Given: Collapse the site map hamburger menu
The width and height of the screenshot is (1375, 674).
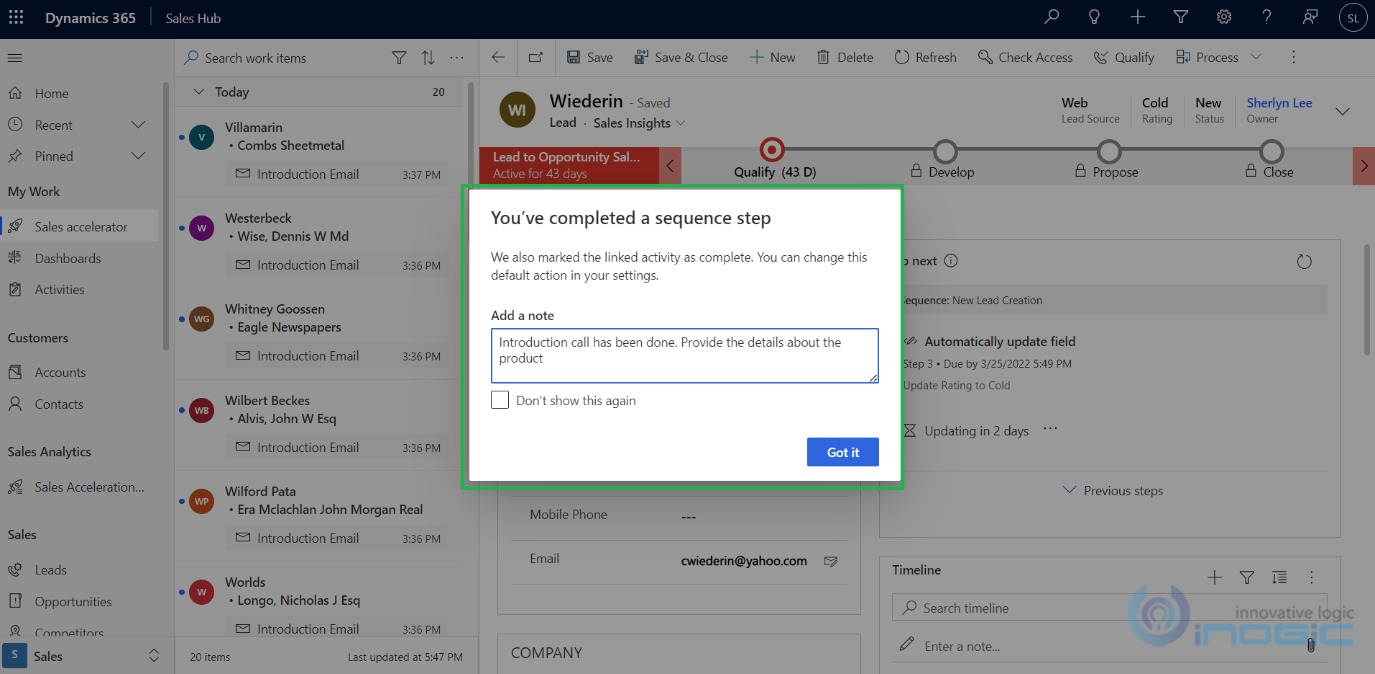Looking at the screenshot, I should (x=15, y=58).
